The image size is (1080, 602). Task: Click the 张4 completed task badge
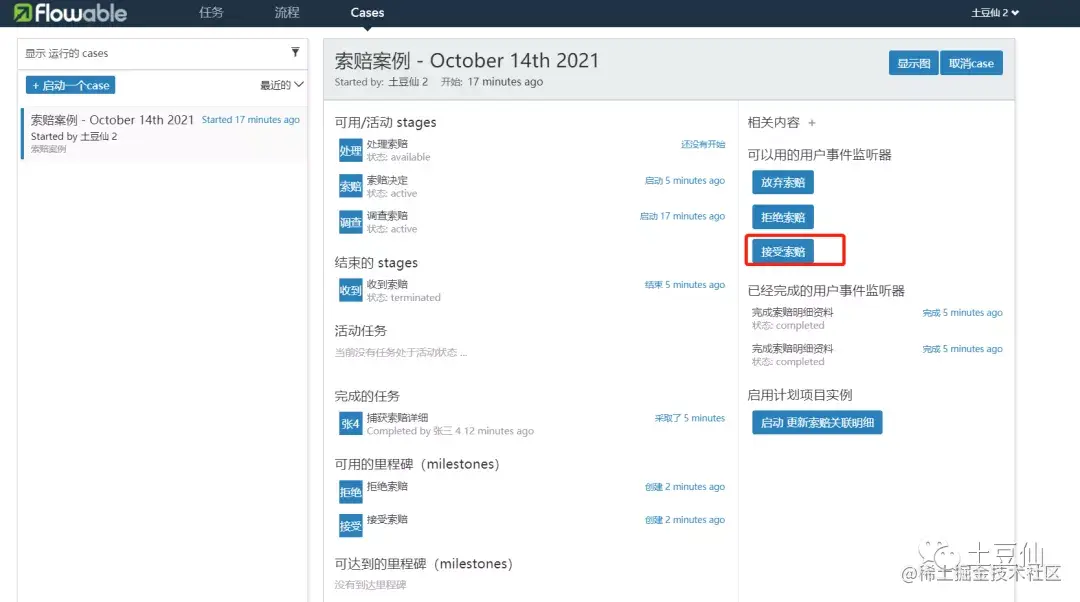pos(350,424)
